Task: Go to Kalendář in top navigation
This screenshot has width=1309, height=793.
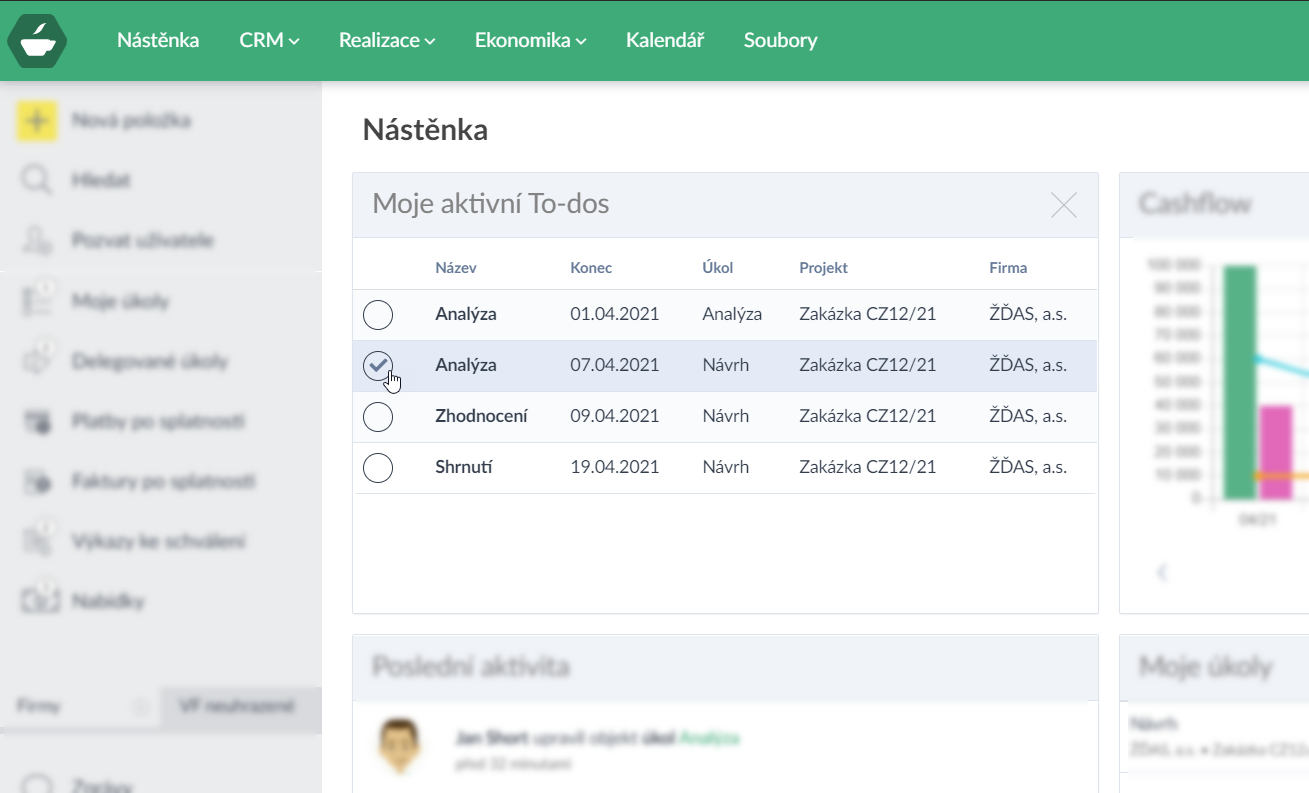Action: tap(665, 41)
